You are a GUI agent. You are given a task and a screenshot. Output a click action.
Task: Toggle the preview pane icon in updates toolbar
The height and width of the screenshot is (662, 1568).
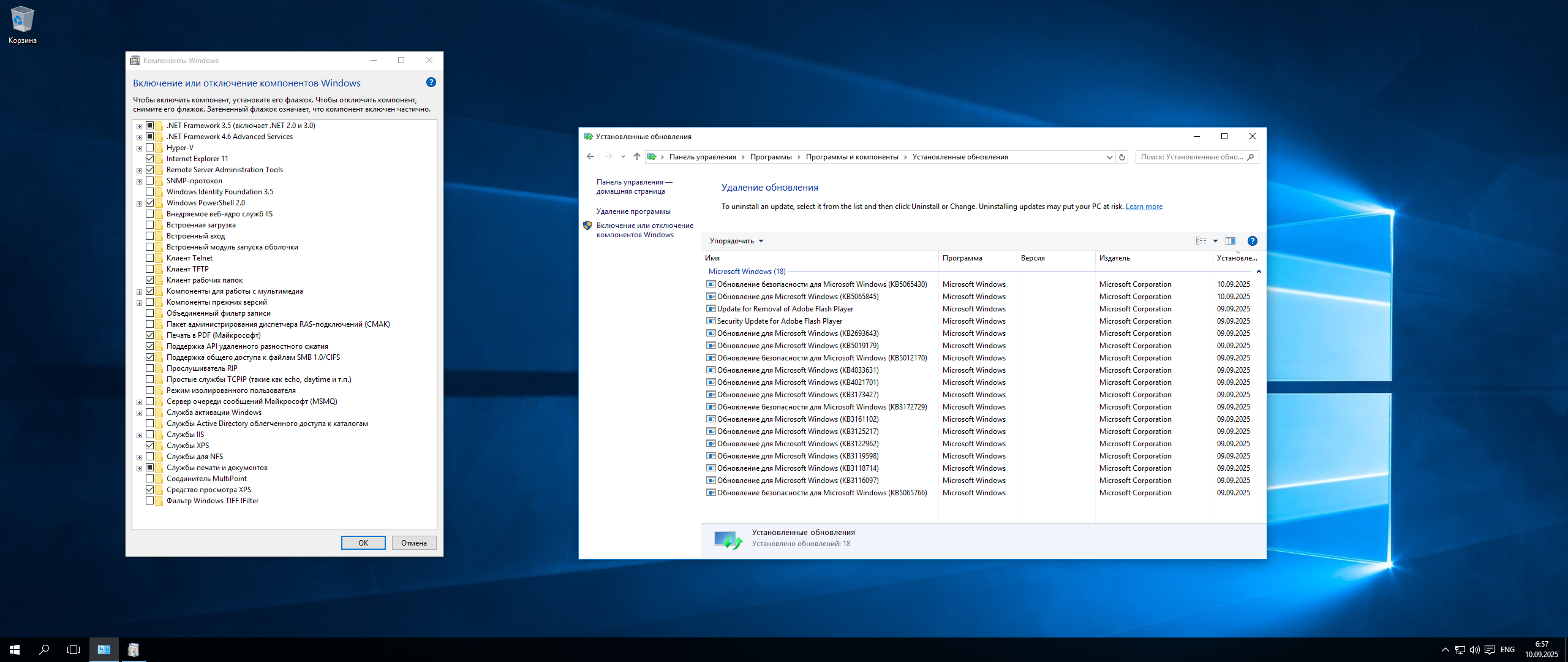pos(1231,241)
